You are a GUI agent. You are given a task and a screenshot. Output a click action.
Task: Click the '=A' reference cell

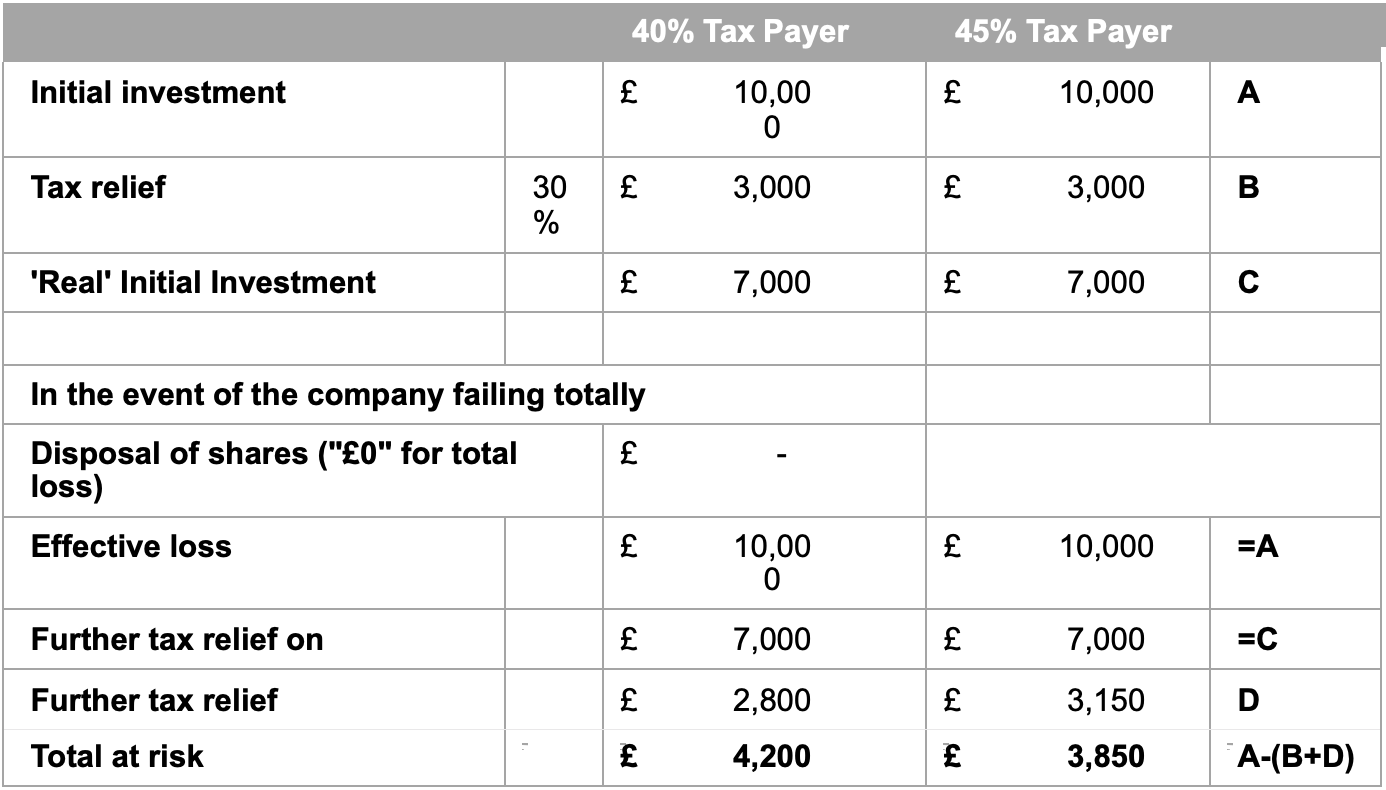click(1257, 546)
